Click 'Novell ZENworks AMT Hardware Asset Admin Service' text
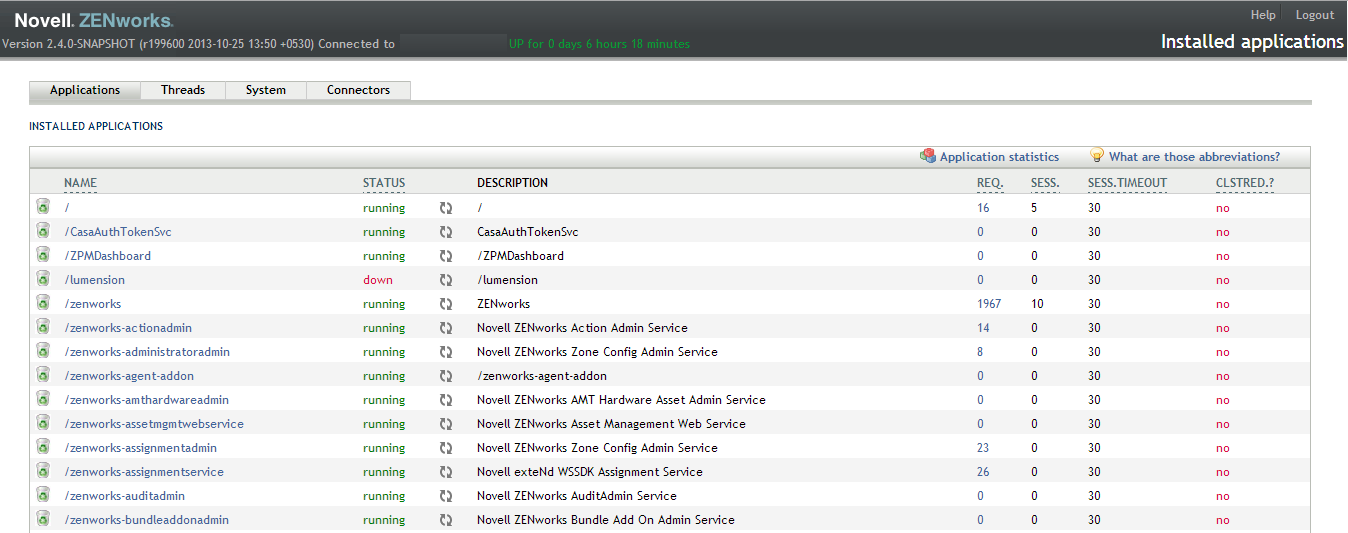 pos(621,400)
